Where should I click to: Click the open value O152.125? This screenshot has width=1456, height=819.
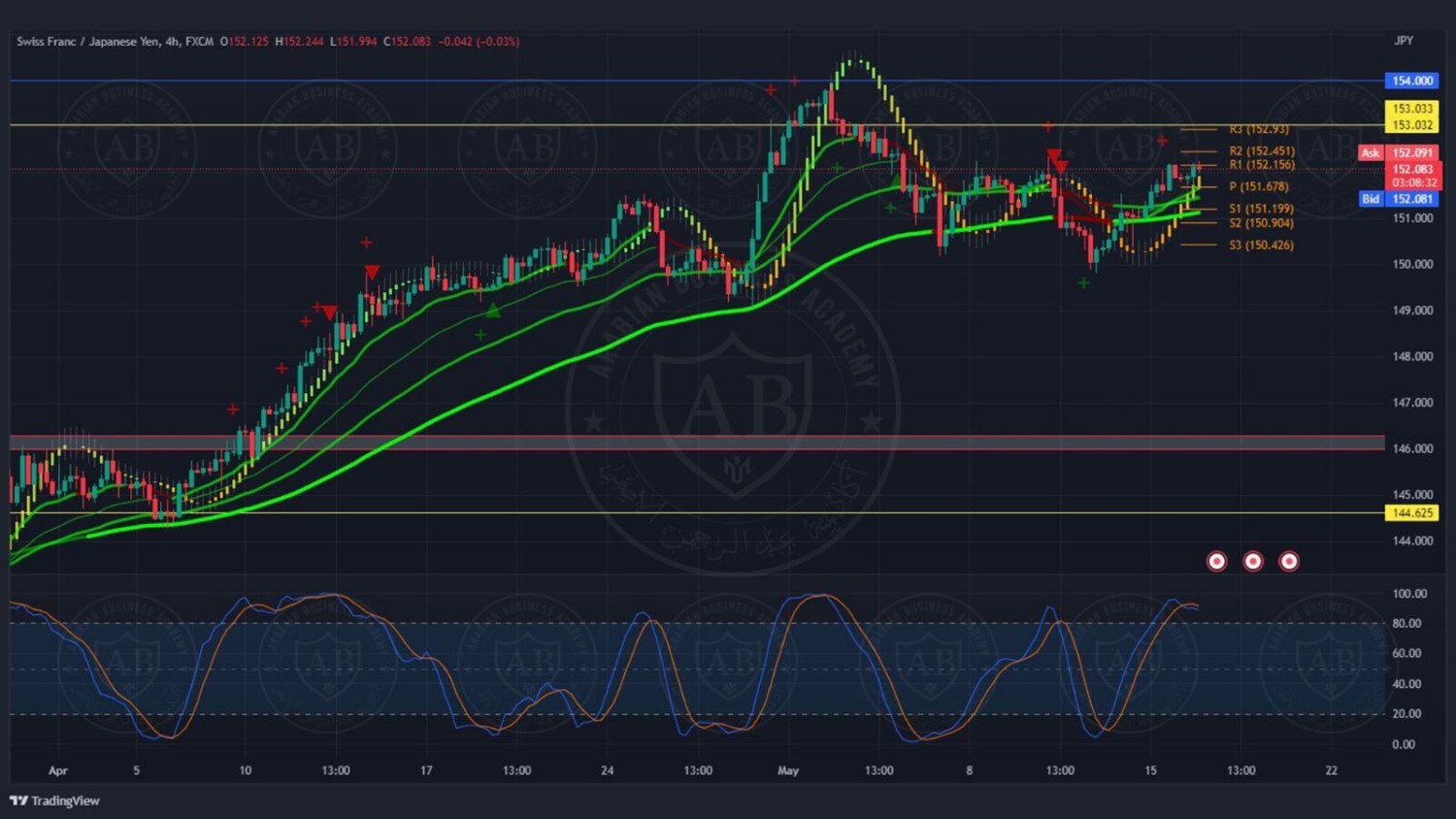click(x=245, y=42)
